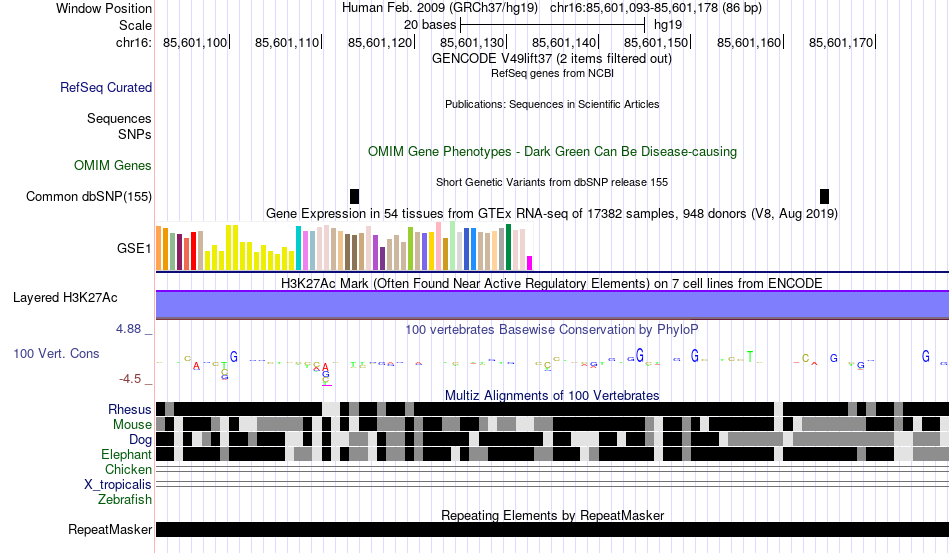Click the Basewise Conservation by PhyloP title
The height and width of the screenshot is (553, 950).
pos(552,329)
